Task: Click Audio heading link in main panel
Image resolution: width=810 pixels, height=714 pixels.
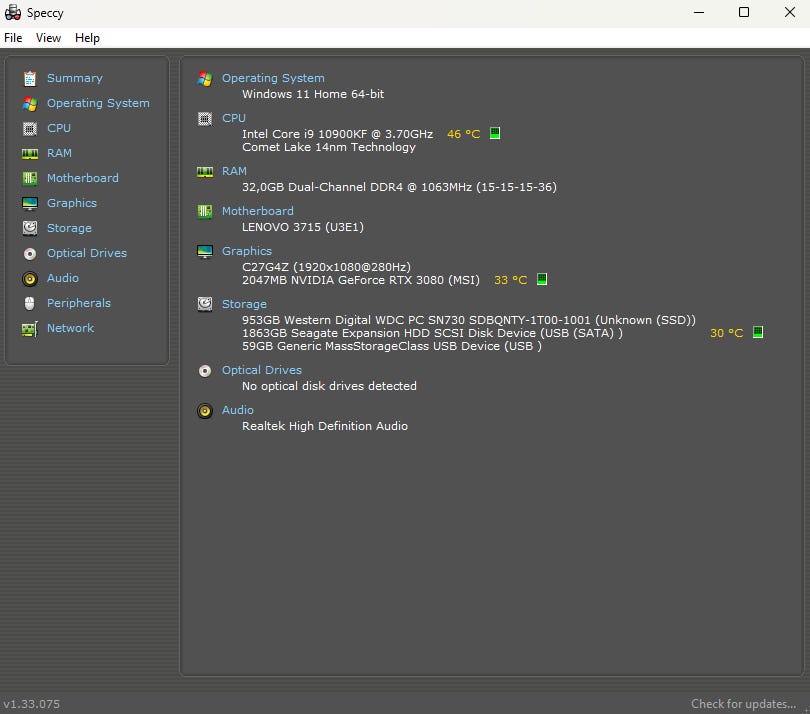Action: pos(238,410)
